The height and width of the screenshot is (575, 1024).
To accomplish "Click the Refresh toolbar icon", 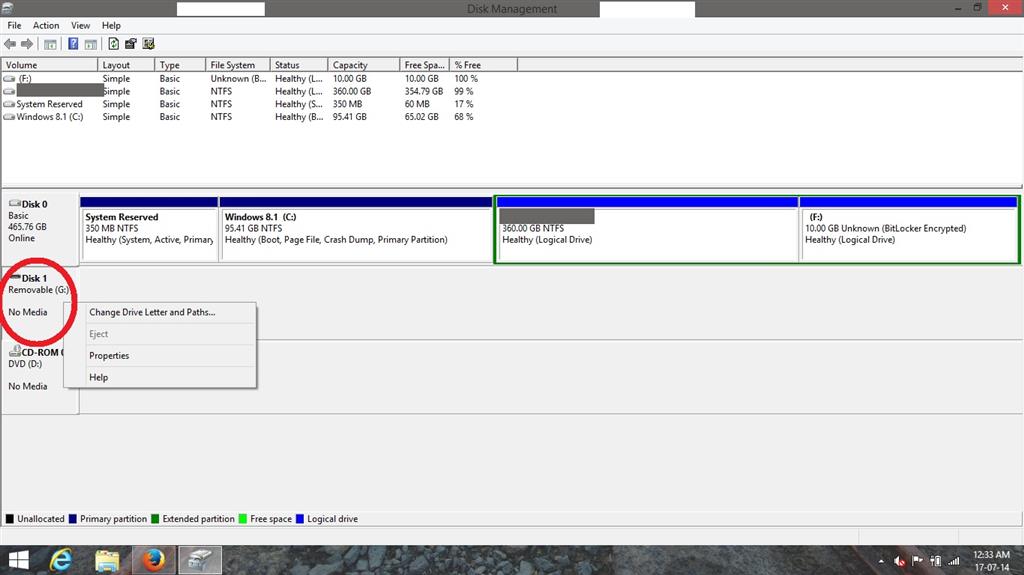I will (x=114, y=44).
